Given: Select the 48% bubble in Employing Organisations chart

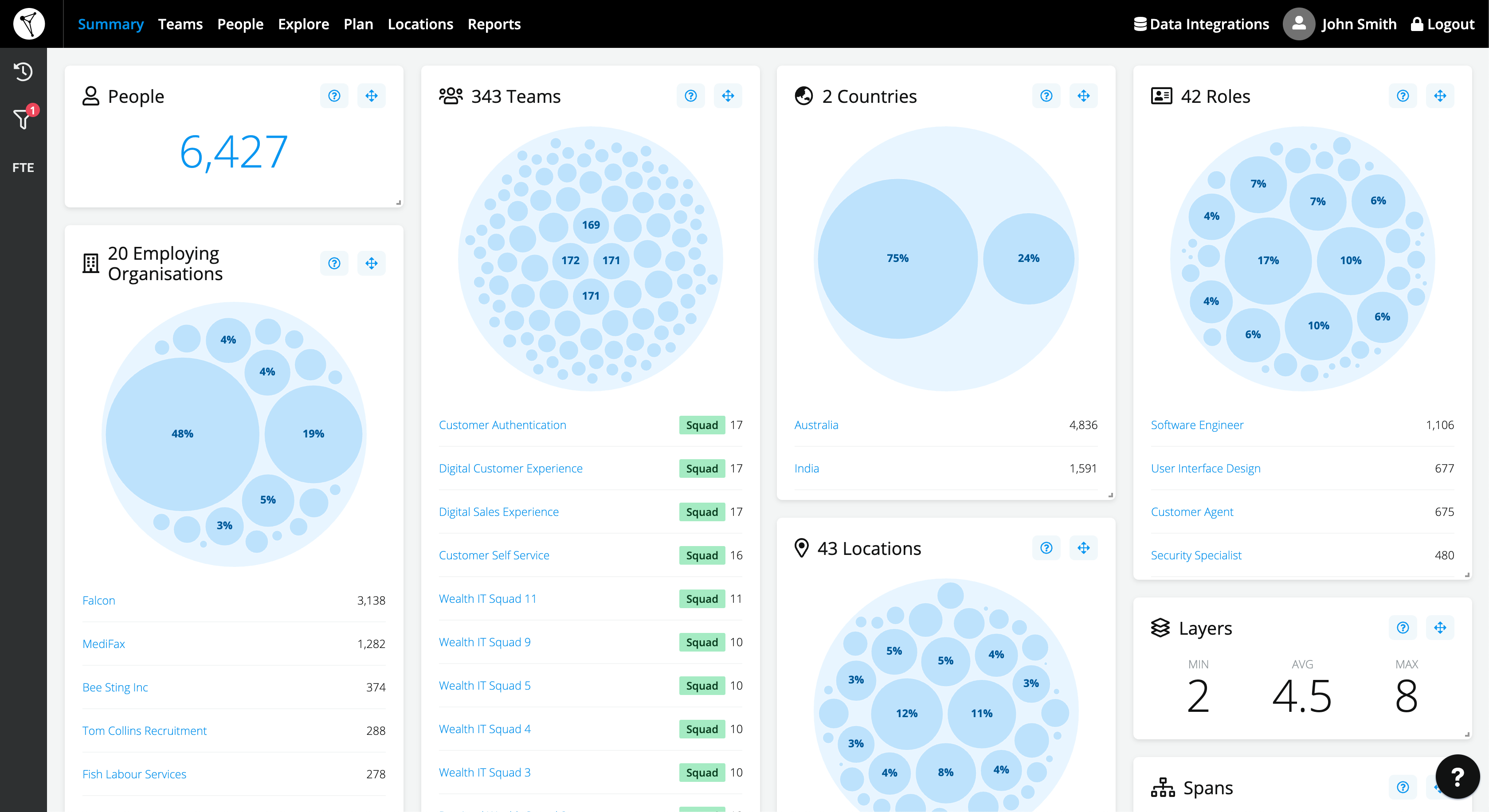Looking at the screenshot, I should pyautogui.click(x=182, y=433).
